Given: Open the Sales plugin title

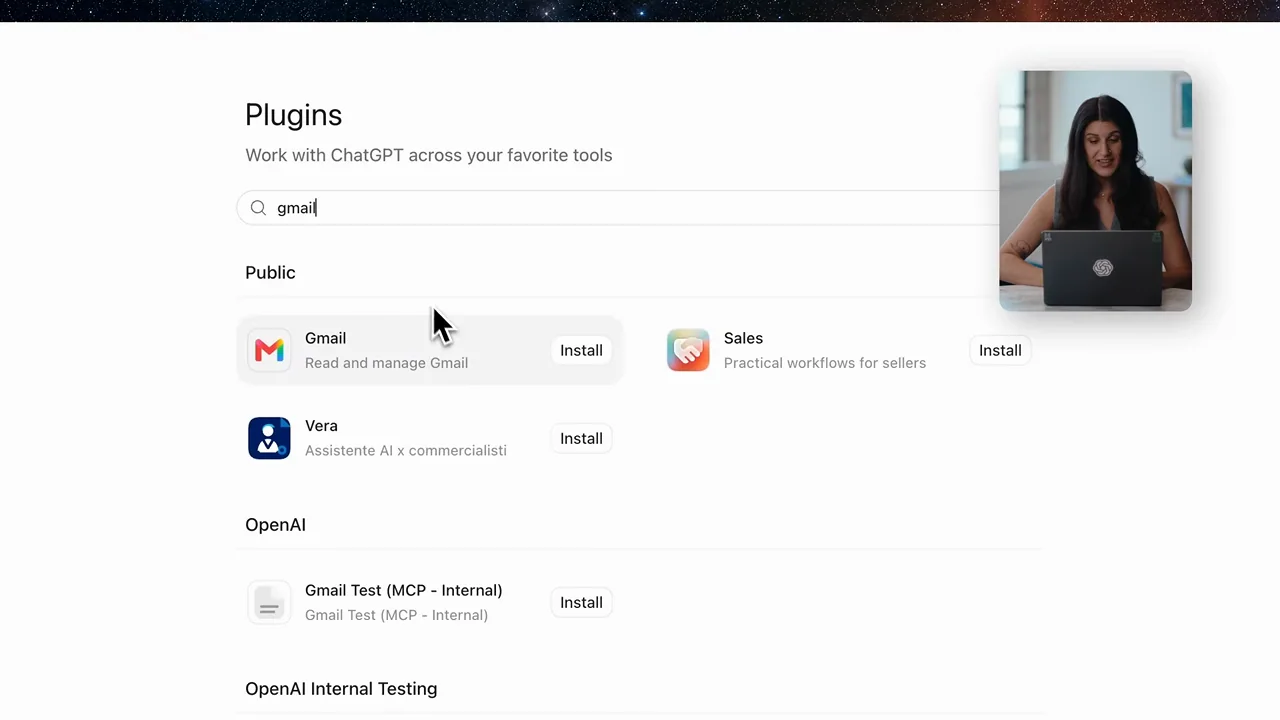Looking at the screenshot, I should pyautogui.click(x=743, y=338).
